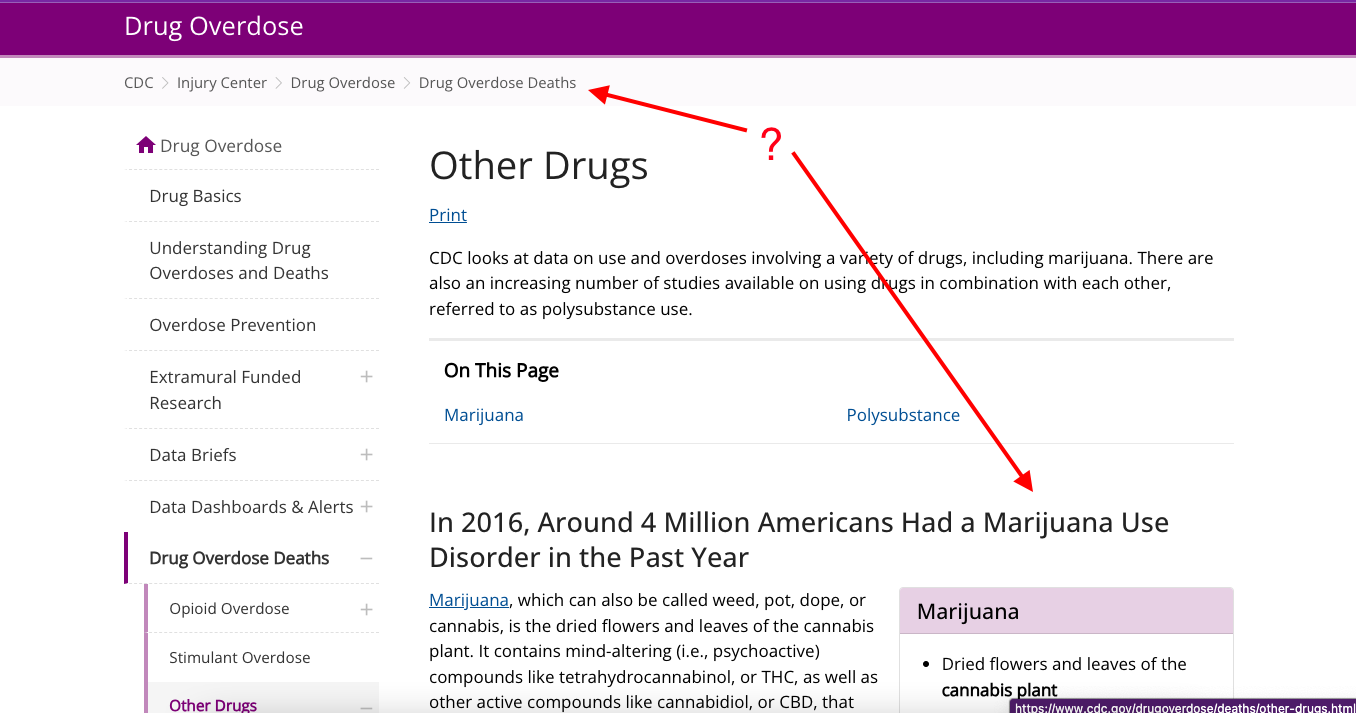1356x713 pixels.
Task: Collapse the Other Drugs submenu
Action: point(366,705)
